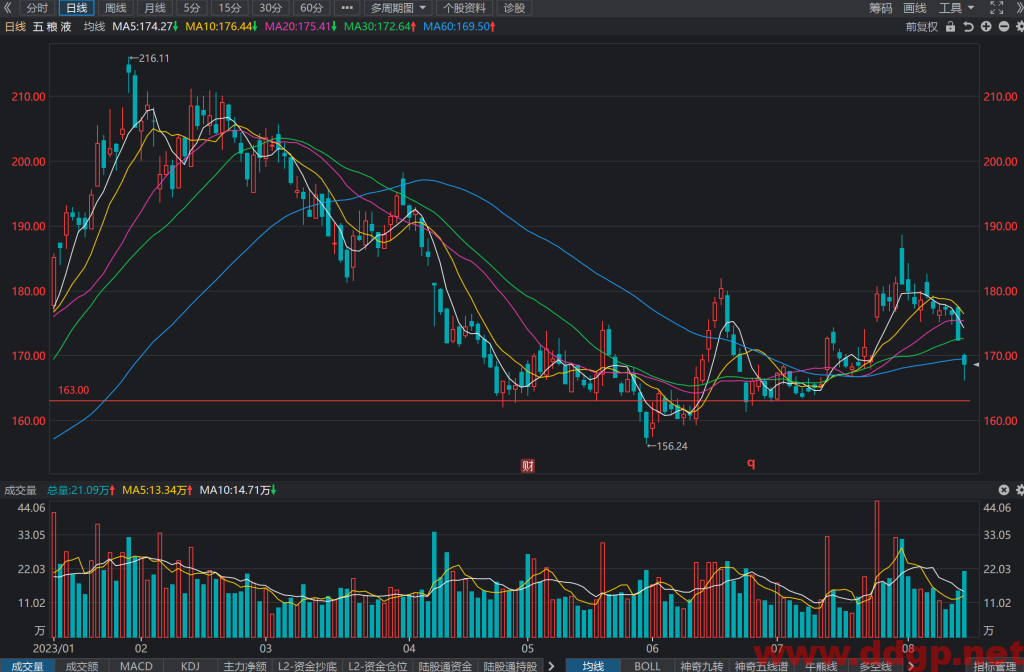The height and width of the screenshot is (672, 1024).
Task: Click the 均线 label in header
Action: 94,27
